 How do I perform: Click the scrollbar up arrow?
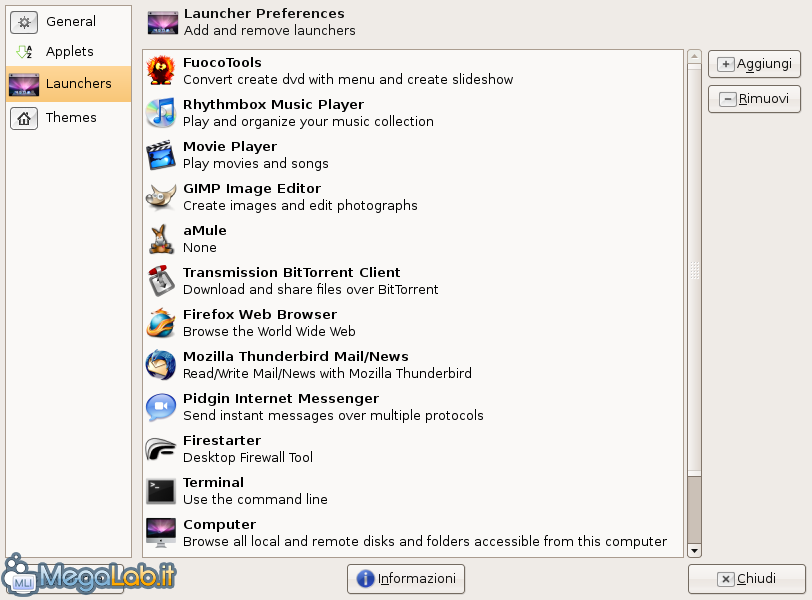click(694, 56)
